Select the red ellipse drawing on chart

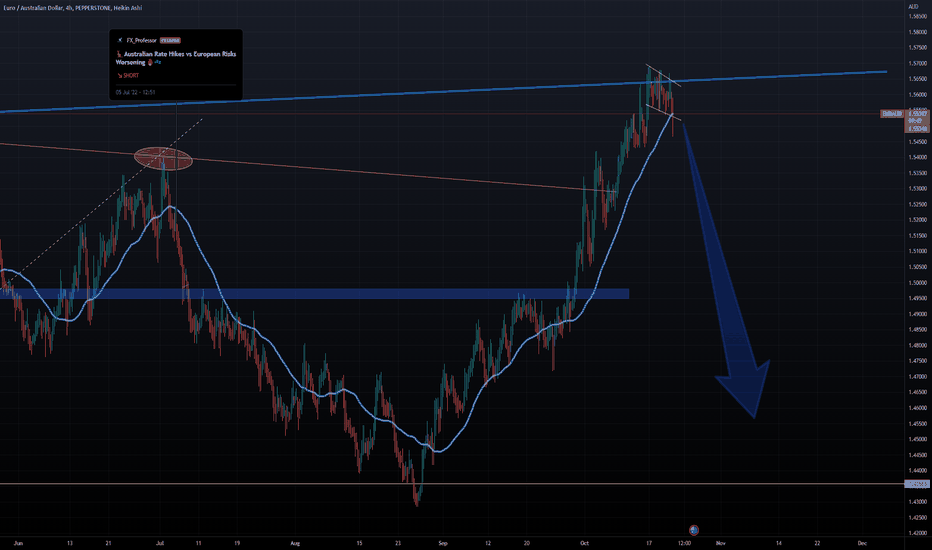pos(163,159)
